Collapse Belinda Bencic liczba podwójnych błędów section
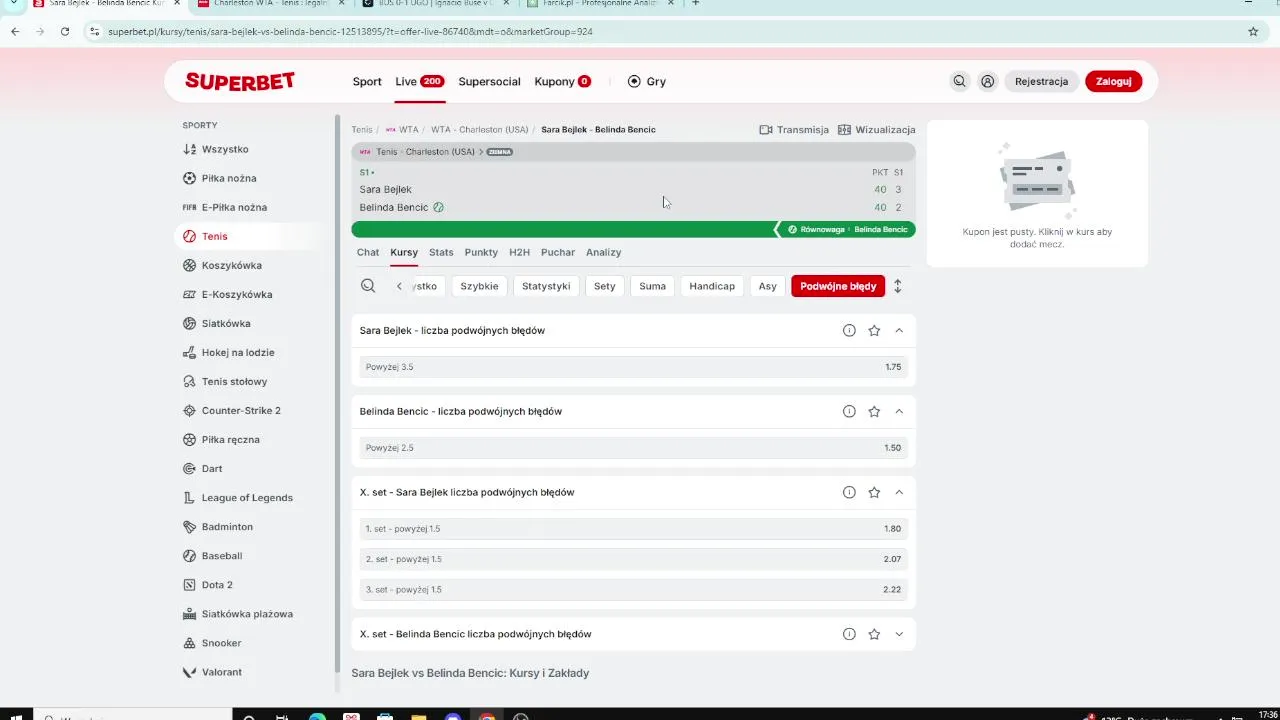This screenshot has height=720, width=1280. [x=899, y=411]
